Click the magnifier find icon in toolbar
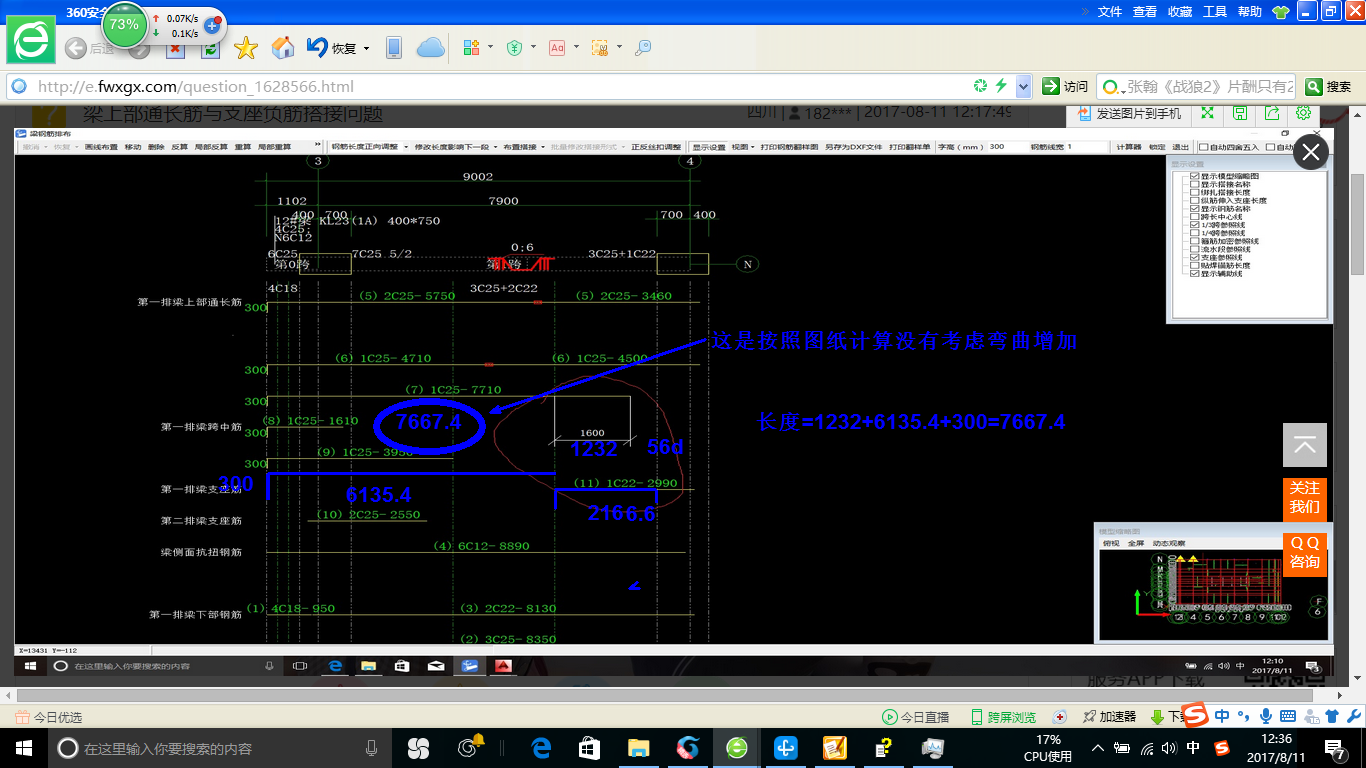This screenshot has height=768, width=1366. tap(643, 47)
